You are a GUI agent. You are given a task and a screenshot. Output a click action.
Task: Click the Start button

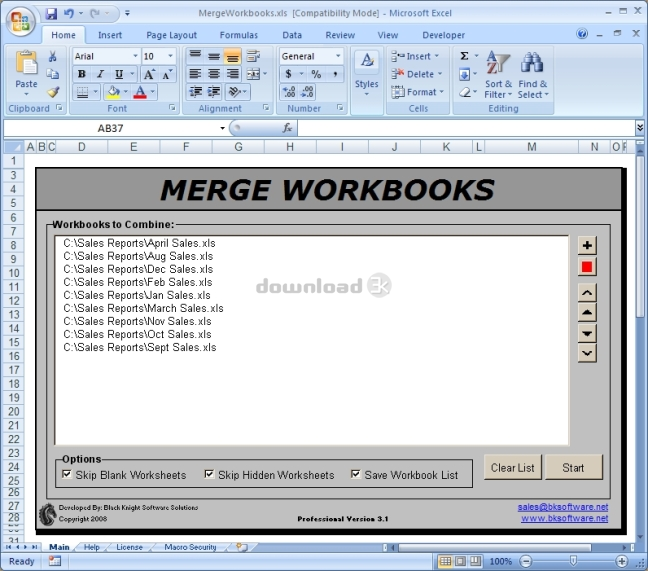point(574,467)
